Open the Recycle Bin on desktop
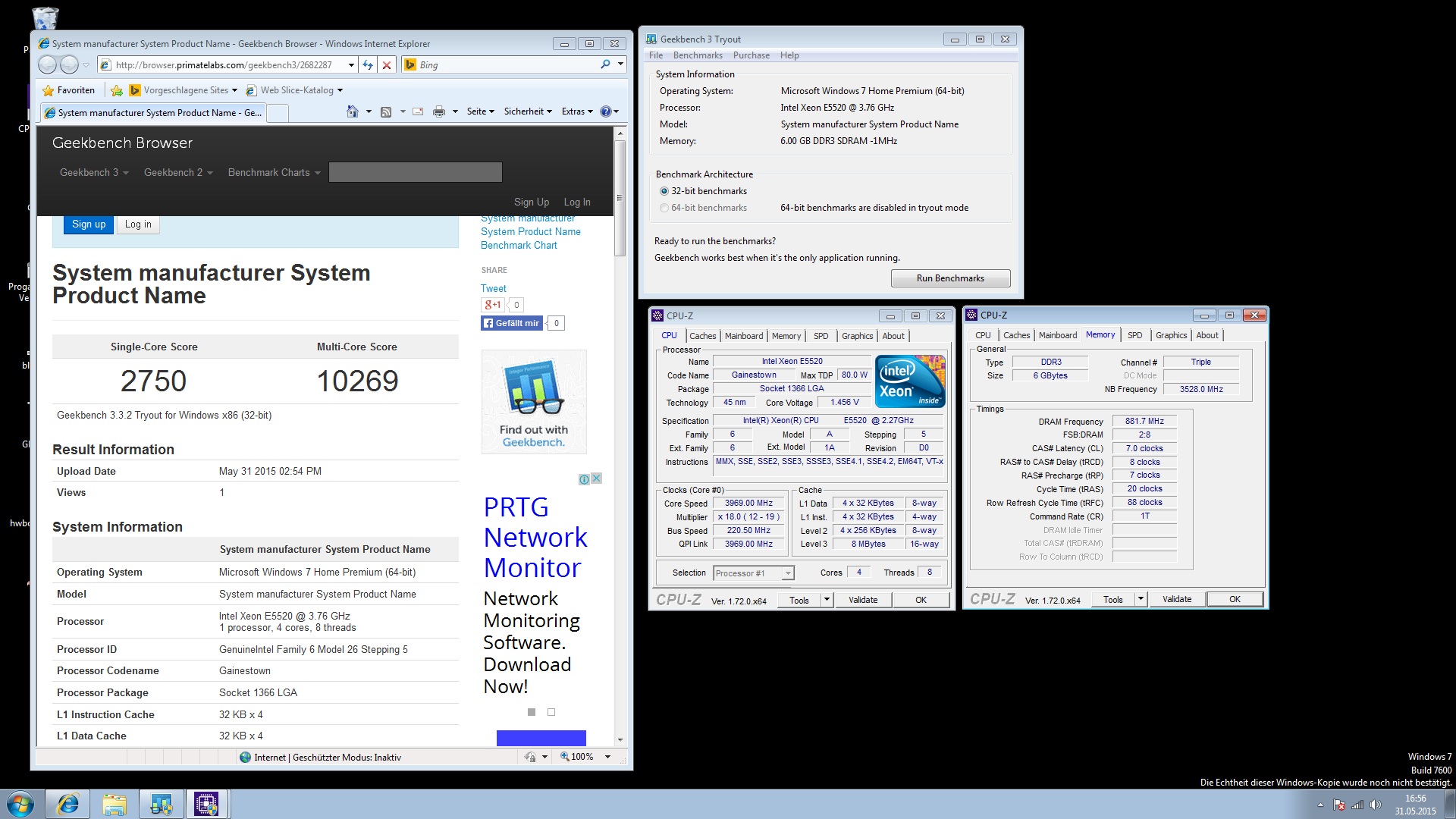 click(x=45, y=17)
